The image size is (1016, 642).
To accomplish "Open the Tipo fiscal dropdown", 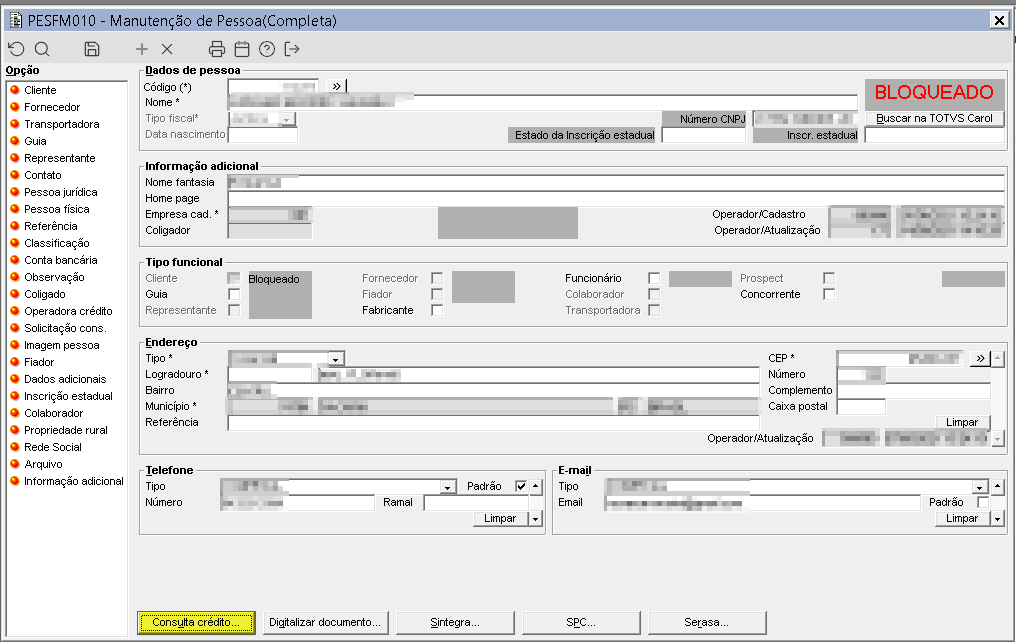I will coord(288,119).
